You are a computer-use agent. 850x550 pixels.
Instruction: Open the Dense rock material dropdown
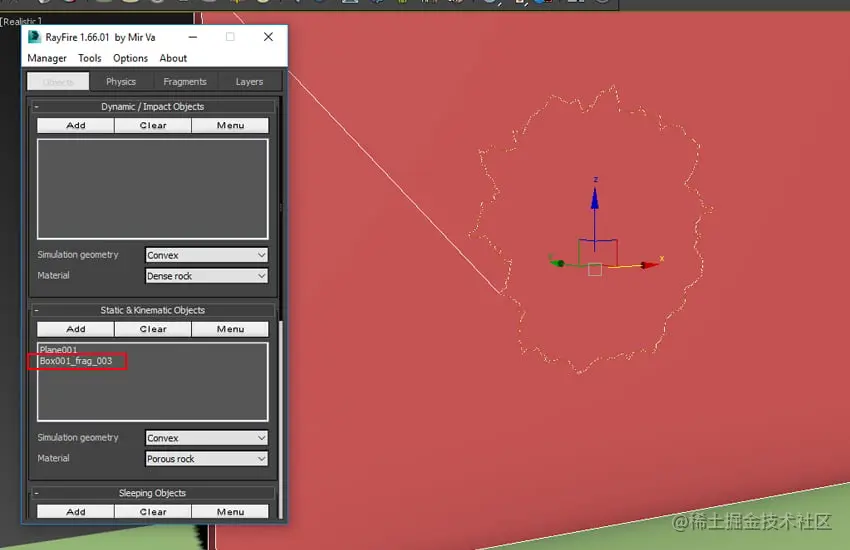pyautogui.click(x=207, y=276)
